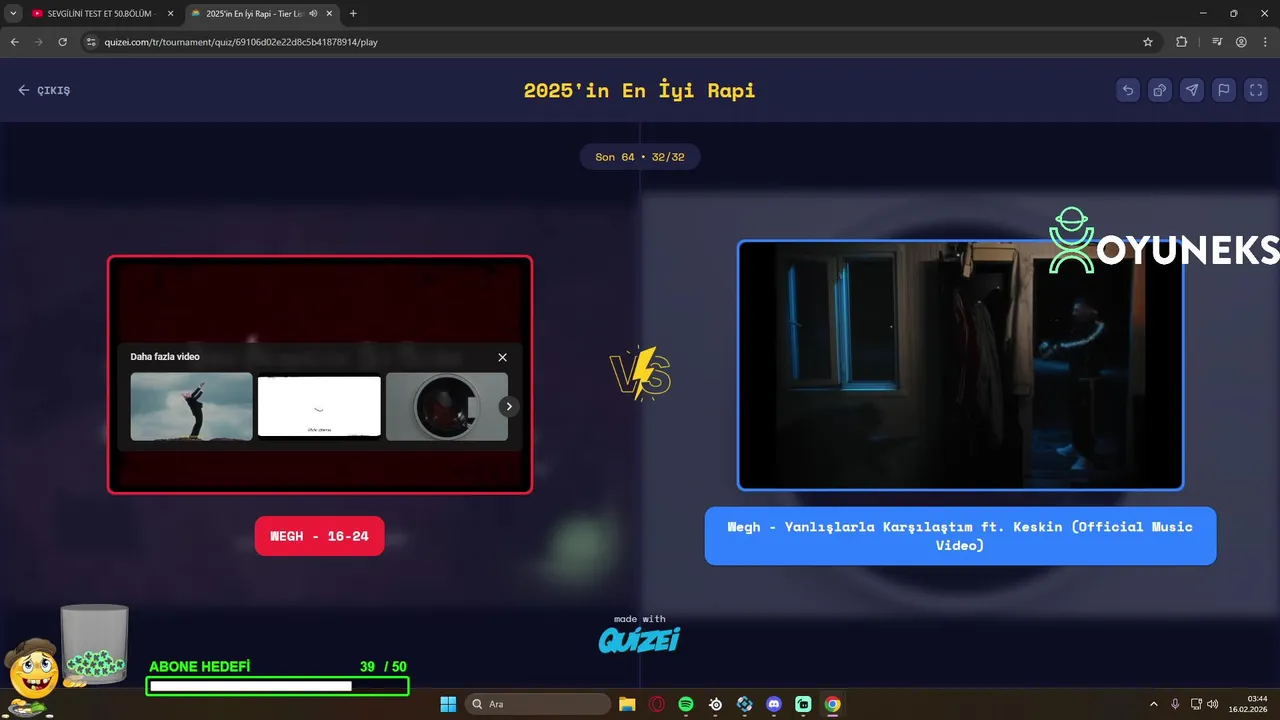
Task: Undo the last matchup choice
Action: pyautogui.click(x=1128, y=90)
